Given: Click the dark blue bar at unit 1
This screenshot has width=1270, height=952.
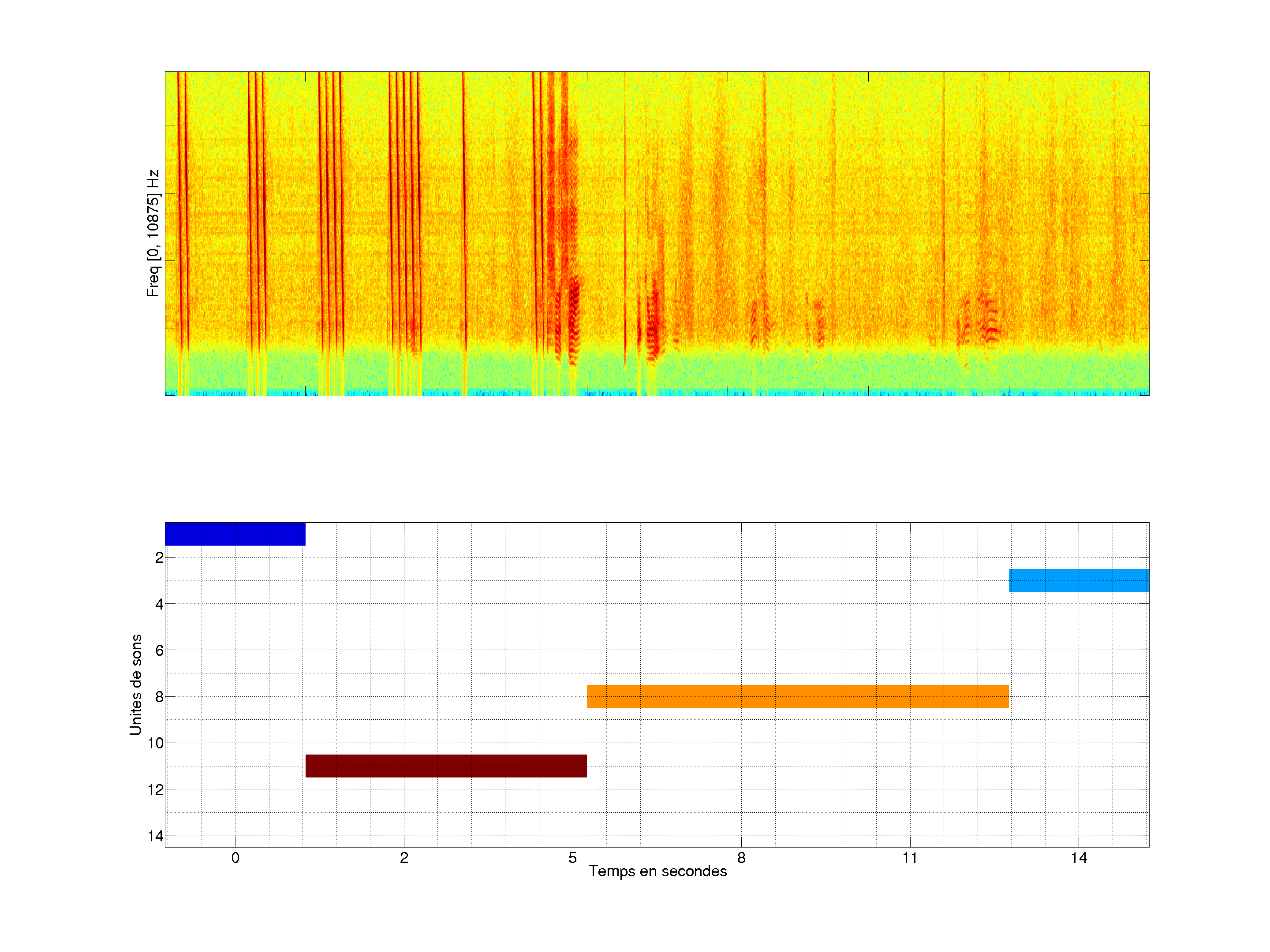Looking at the screenshot, I should [235, 534].
